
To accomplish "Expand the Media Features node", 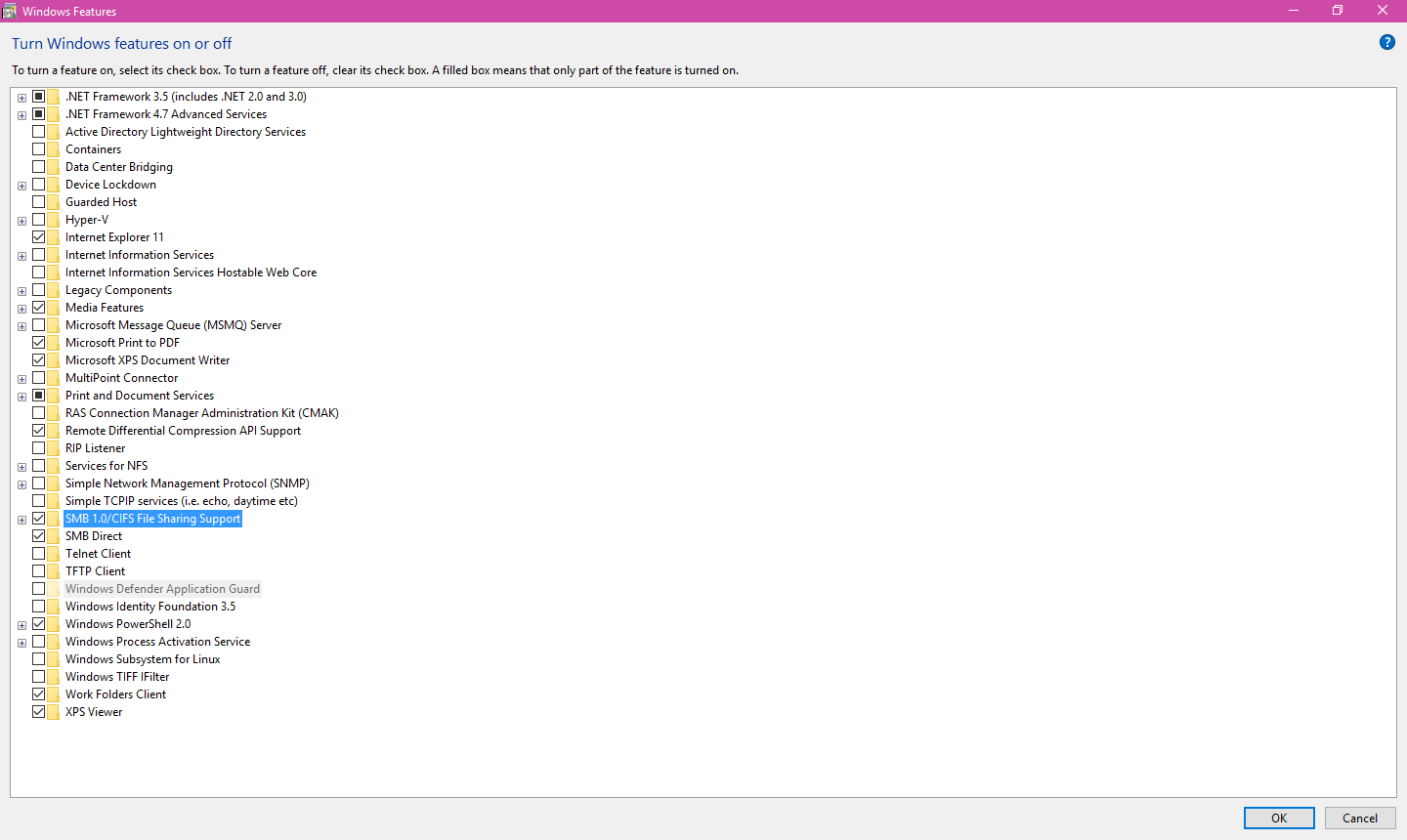I will point(21,309).
